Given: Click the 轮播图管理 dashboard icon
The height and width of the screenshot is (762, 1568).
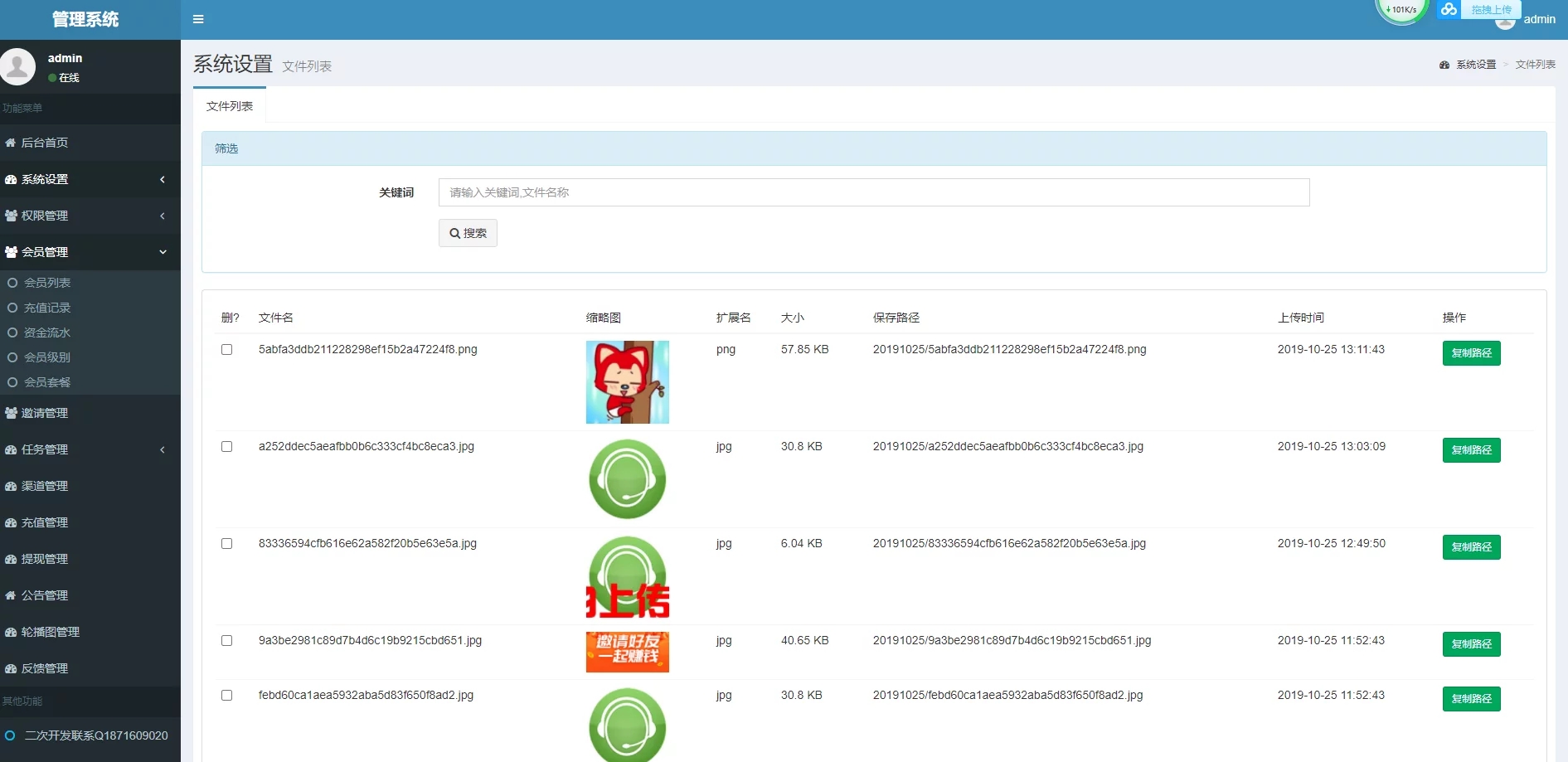Looking at the screenshot, I should (x=11, y=632).
